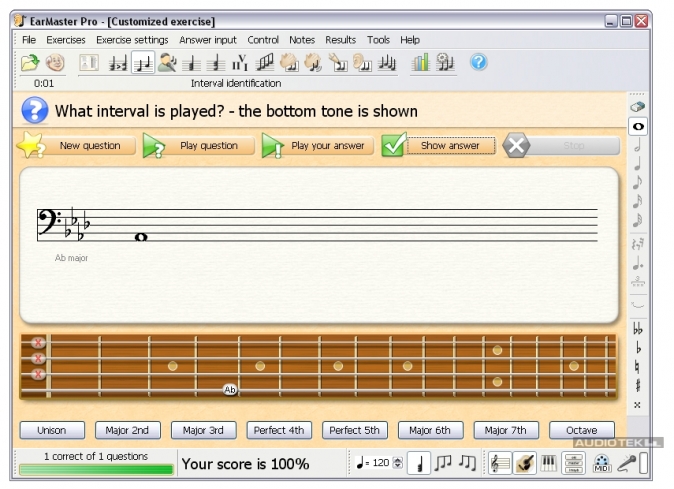The width and height of the screenshot is (674, 489).
Task: Open the Control menu
Action: (x=263, y=40)
